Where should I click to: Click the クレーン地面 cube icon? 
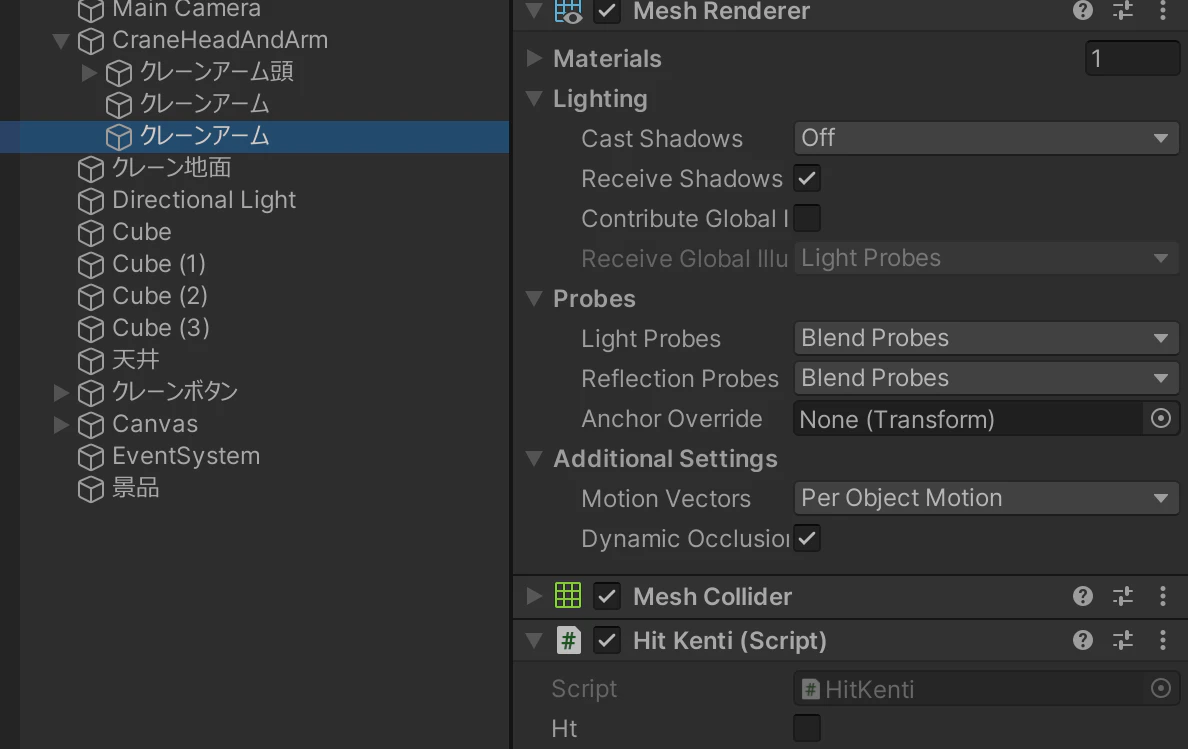click(x=91, y=169)
